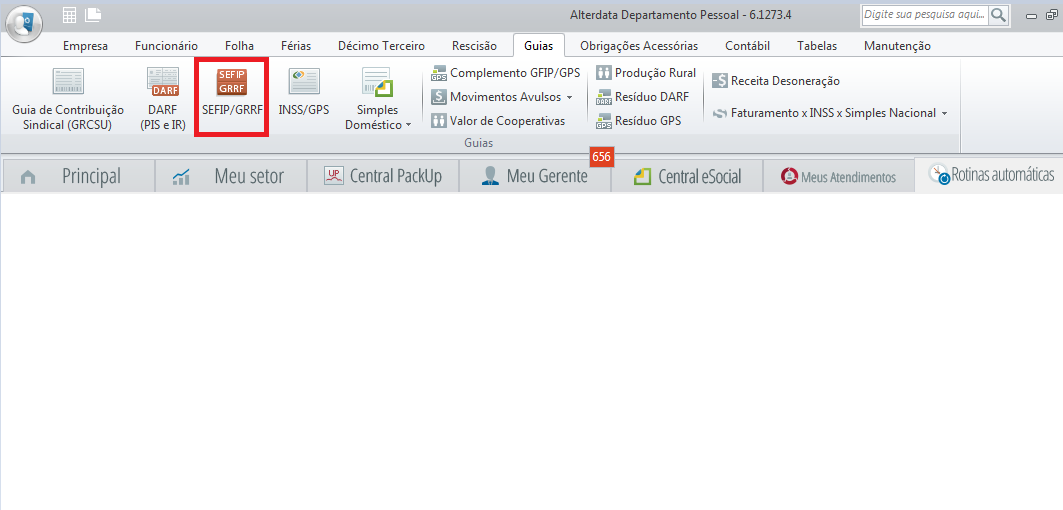Click the documents icon beside the calculator

click(93, 14)
